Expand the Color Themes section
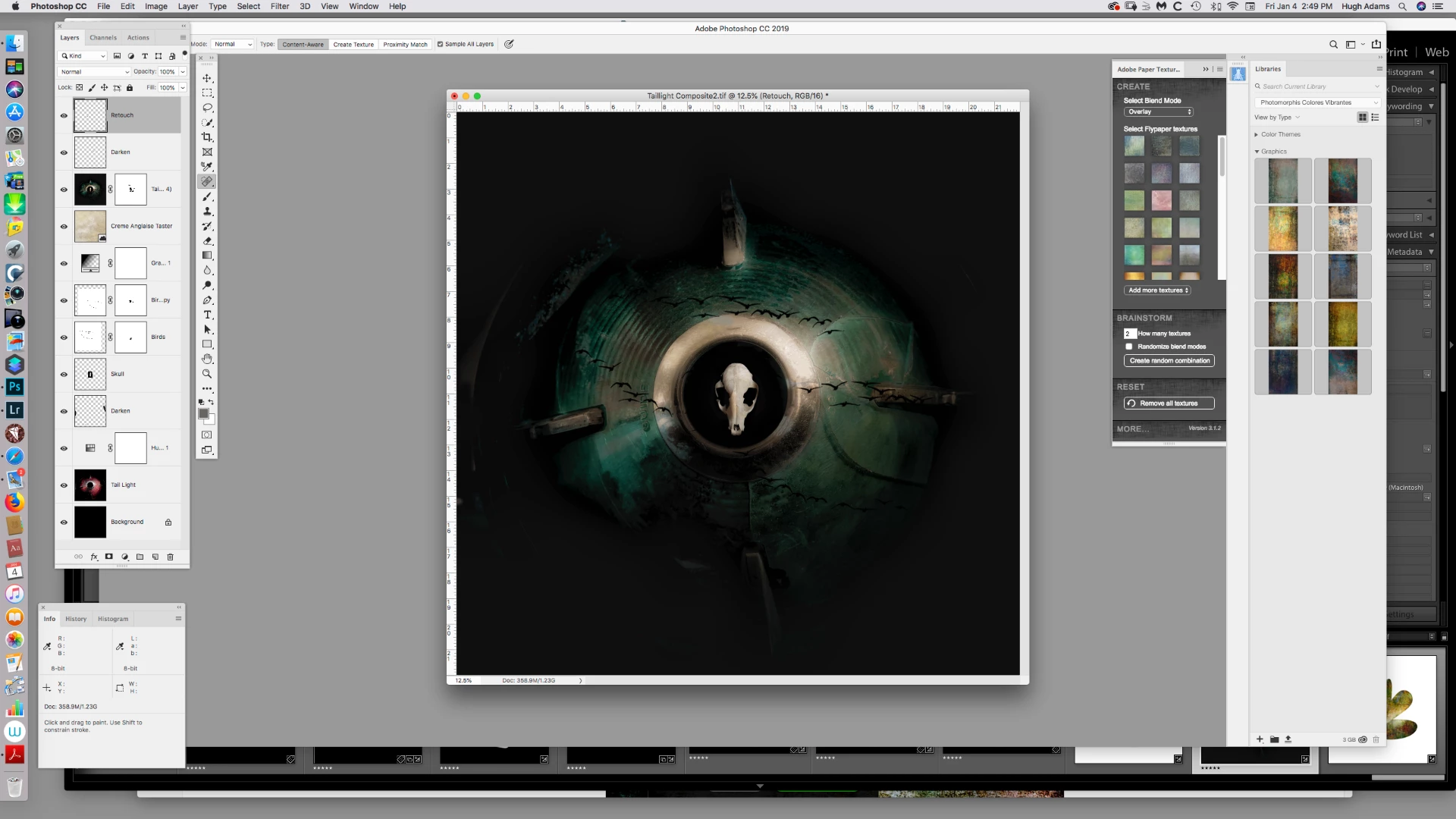The height and width of the screenshot is (819, 1456). (1257, 134)
